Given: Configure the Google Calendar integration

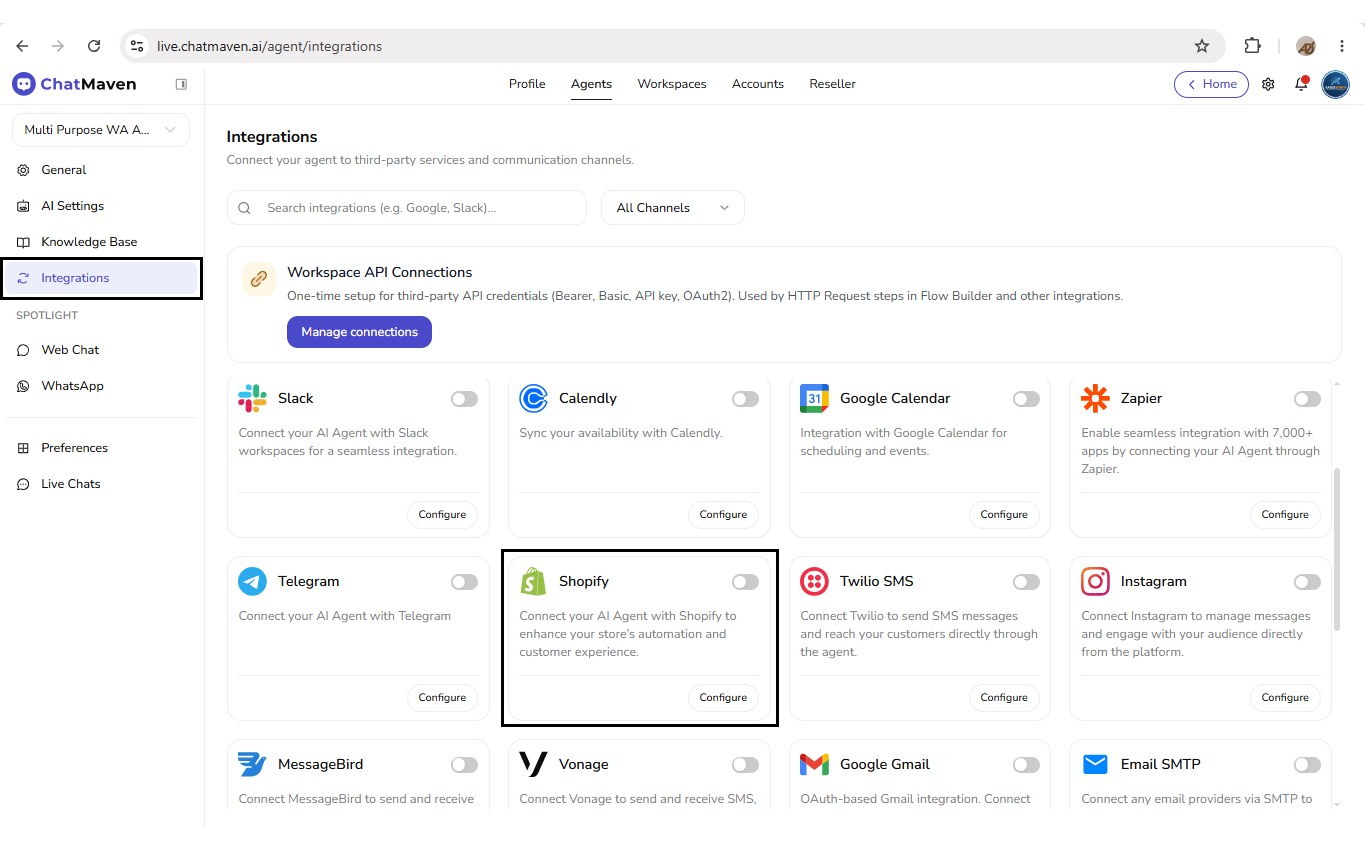Looking at the screenshot, I should [x=1004, y=514].
